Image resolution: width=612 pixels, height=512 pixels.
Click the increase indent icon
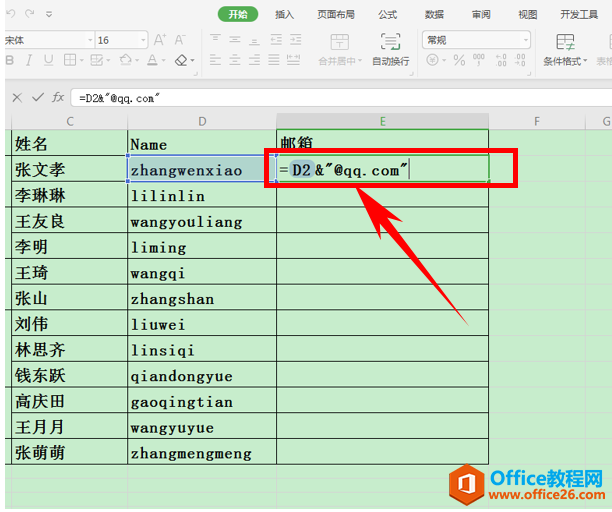[x=295, y=39]
